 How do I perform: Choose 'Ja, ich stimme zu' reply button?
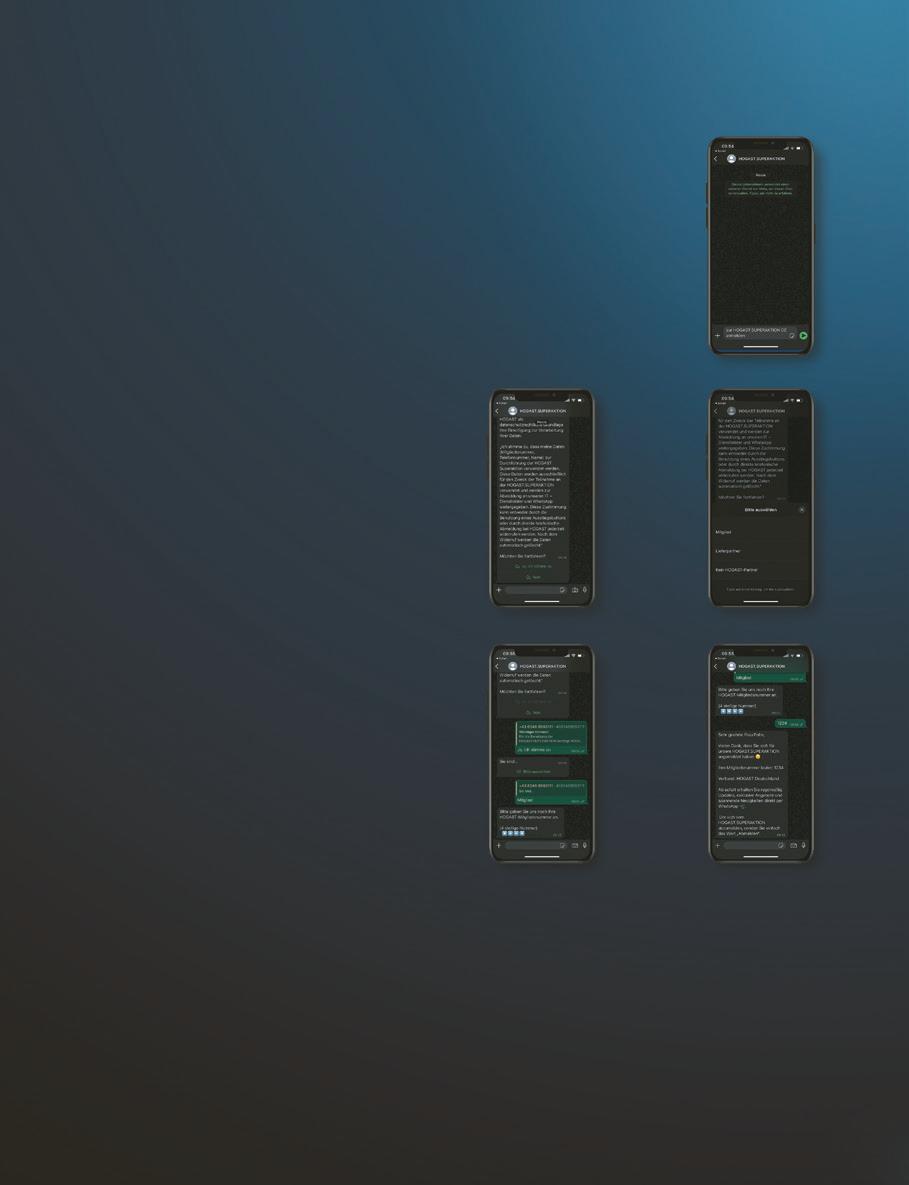(x=533, y=566)
